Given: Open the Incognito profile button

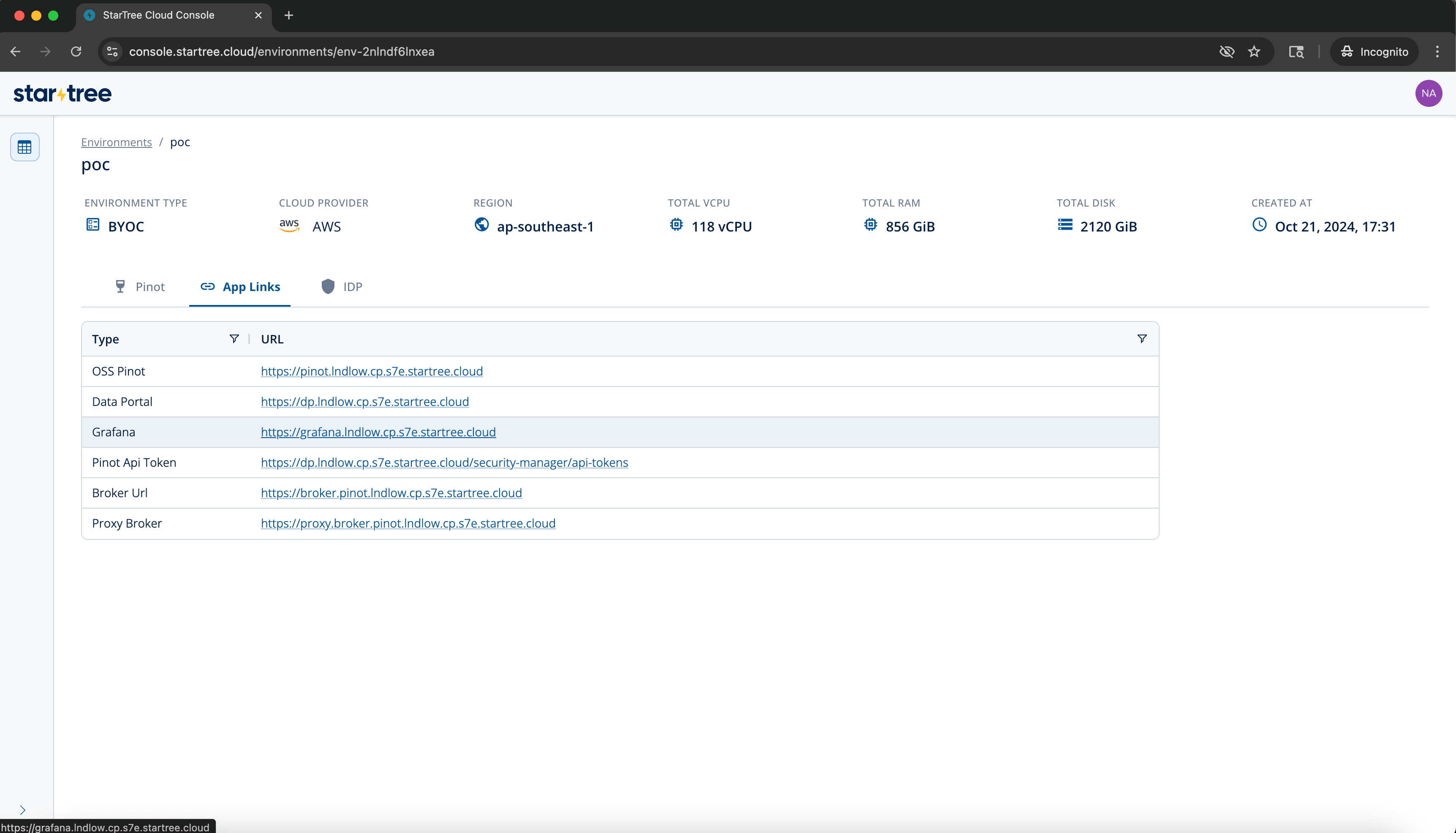Looking at the screenshot, I should [1374, 52].
